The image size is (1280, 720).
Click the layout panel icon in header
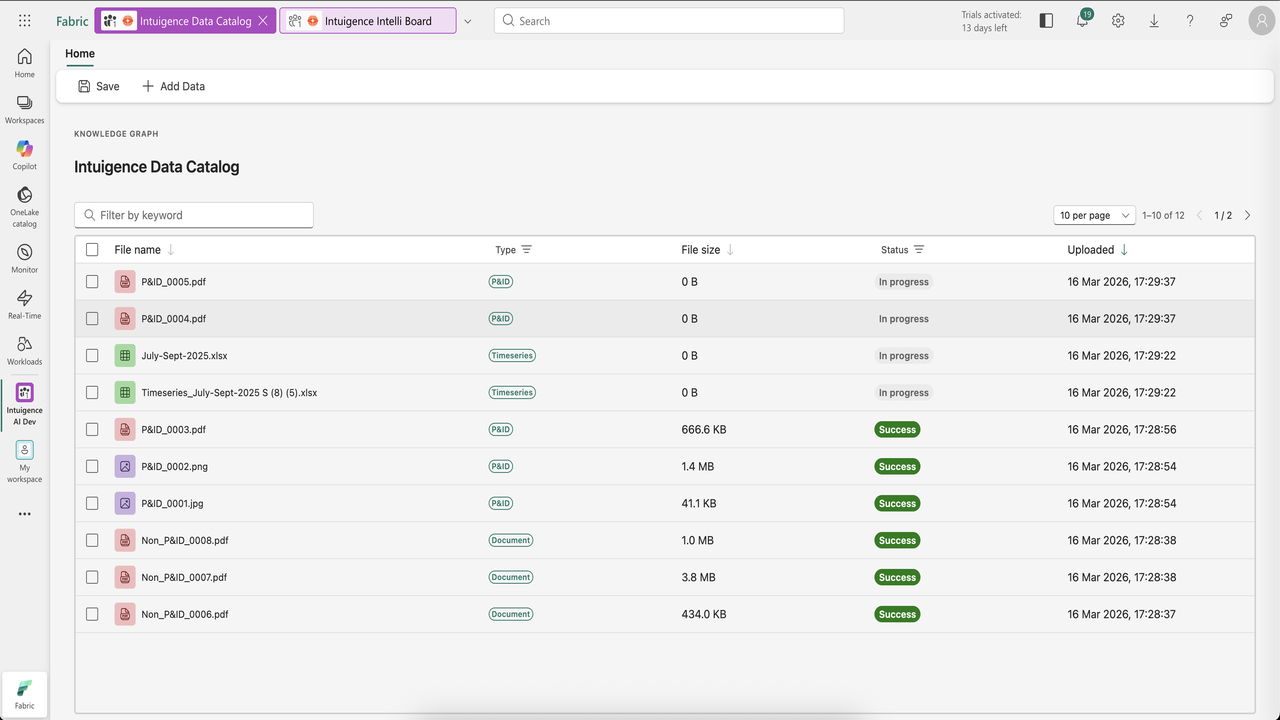[x=1047, y=21]
